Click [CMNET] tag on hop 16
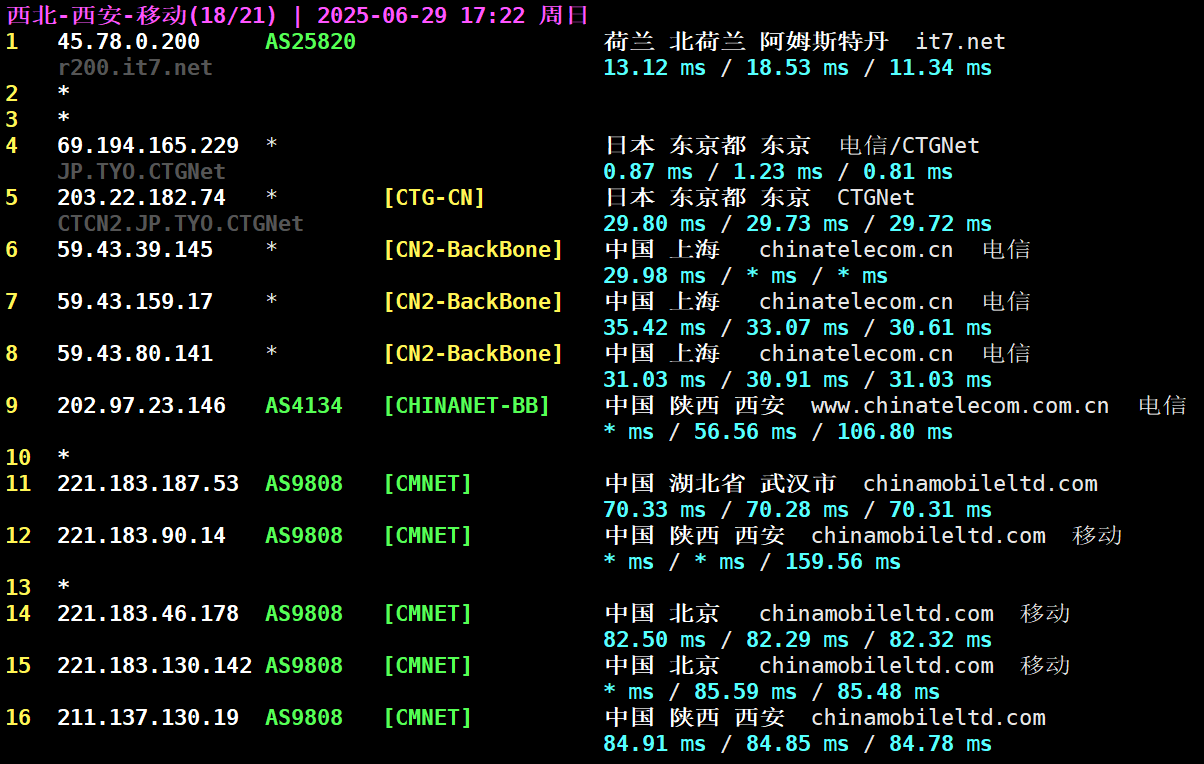 tap(428, 717)
